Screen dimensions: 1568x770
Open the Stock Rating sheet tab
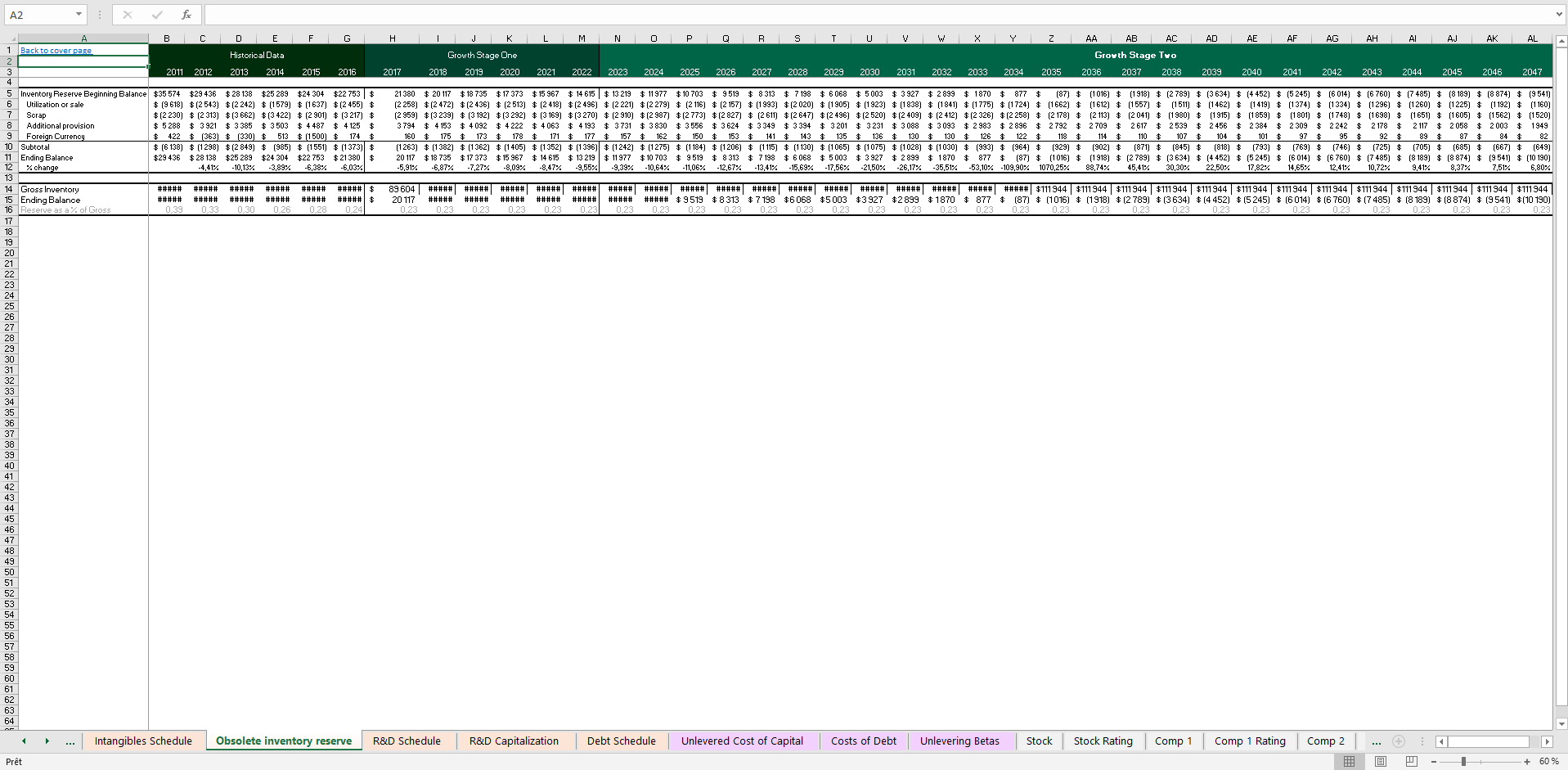1103,741
